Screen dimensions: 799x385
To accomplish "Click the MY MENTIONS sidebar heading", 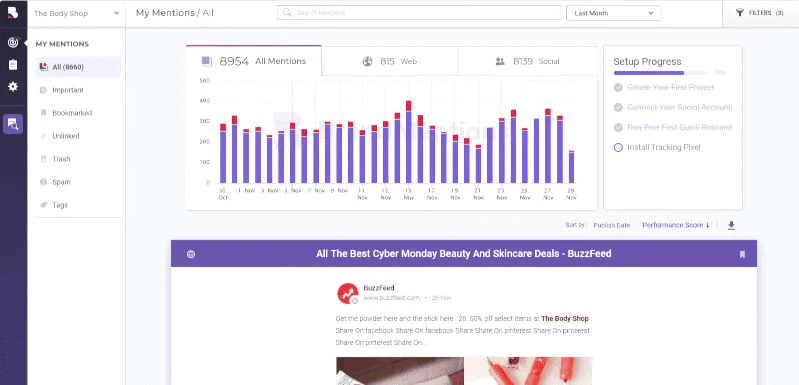I will [x=62, y=44].
